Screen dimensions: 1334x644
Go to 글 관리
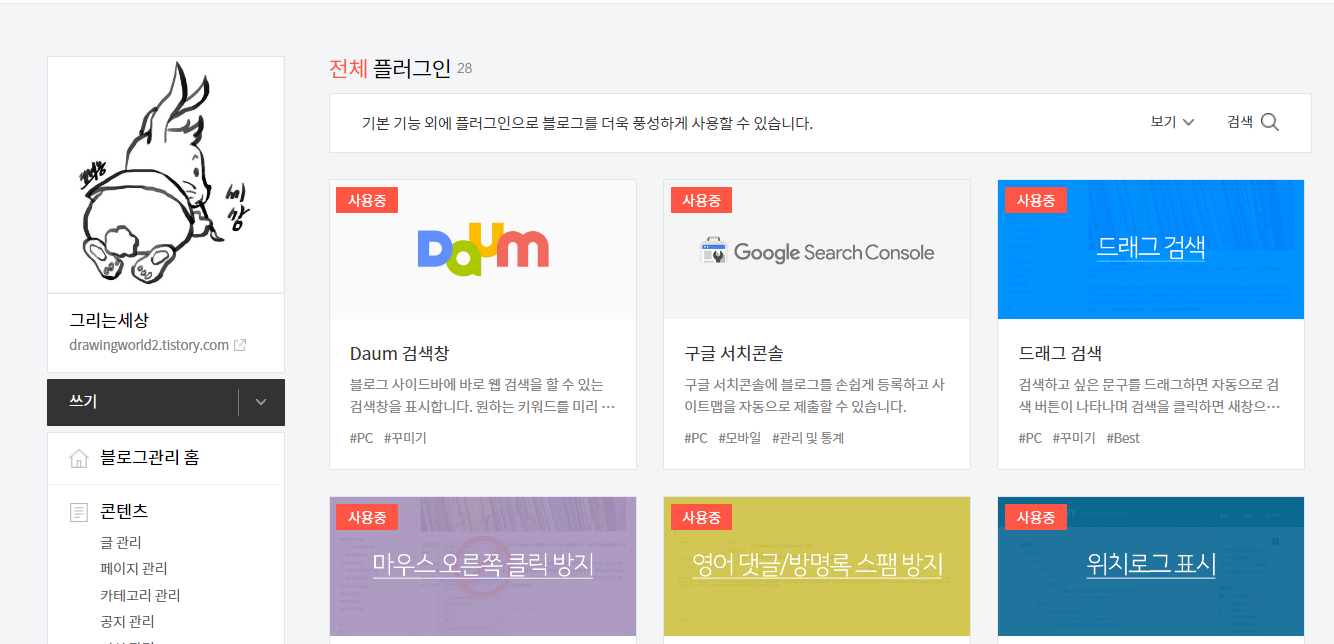(120, 542)
